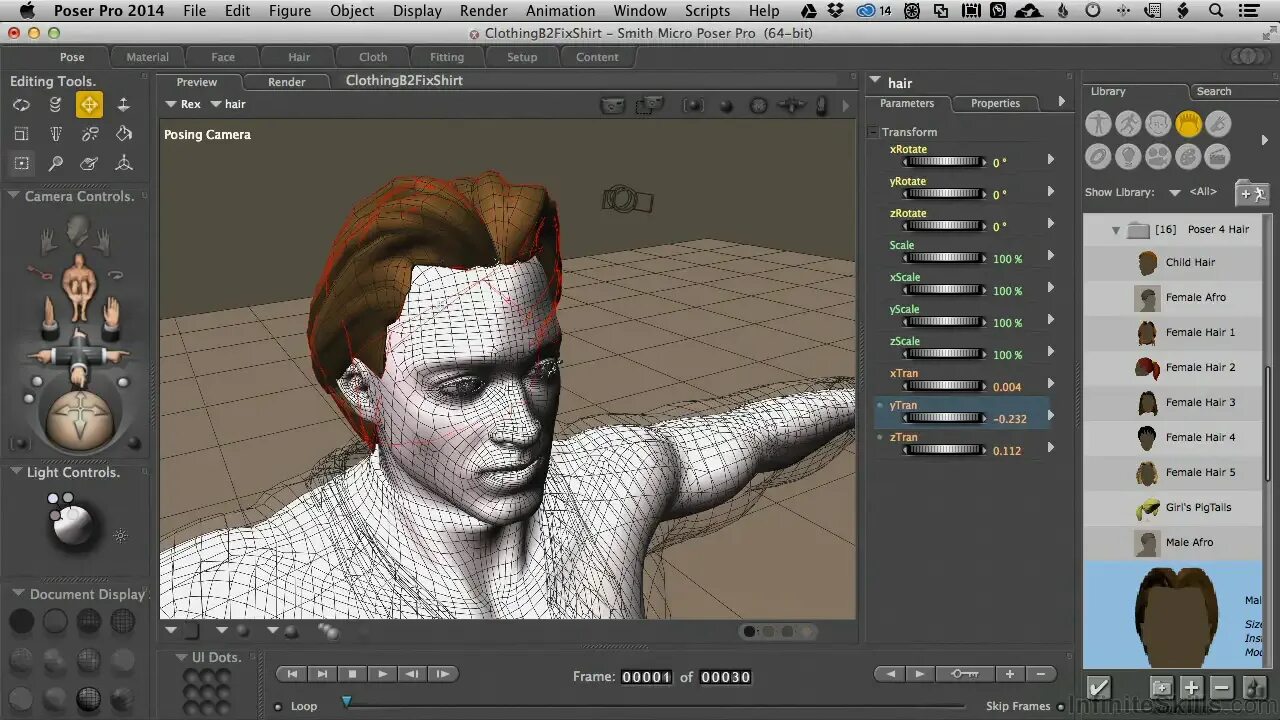Screen dimensions: 1280x720
Task: Select the Direct Manipulation tool
Action: 123,163
